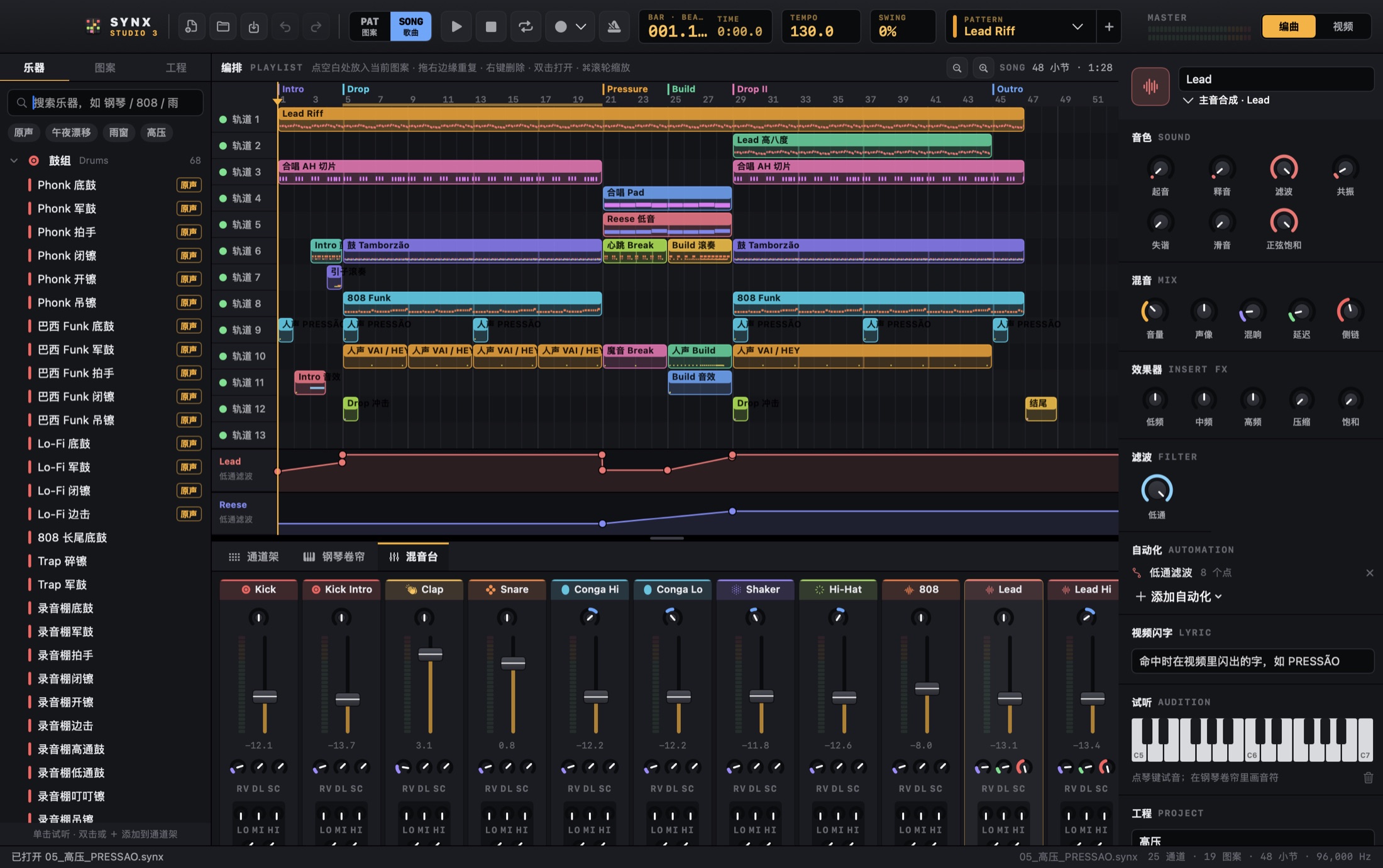The image size is (1383, 868).
Task: Click the instrument search field
Action: tap(105, 102)
